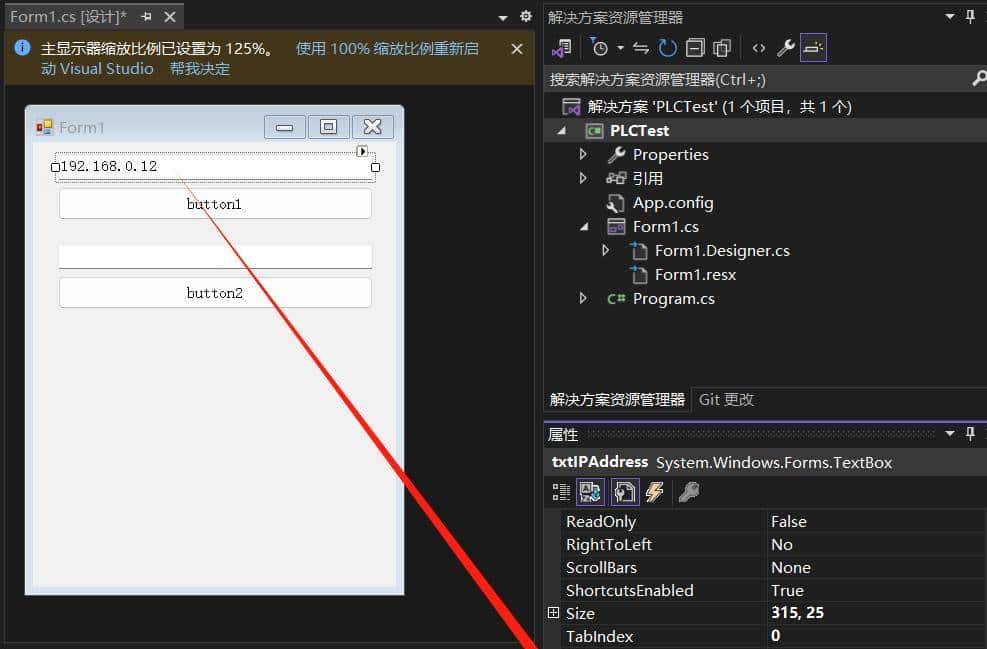Viewport: 987px width, 649px height.
Task: Refresh the Solution Explorer
Action: click(x=666, y=47)
